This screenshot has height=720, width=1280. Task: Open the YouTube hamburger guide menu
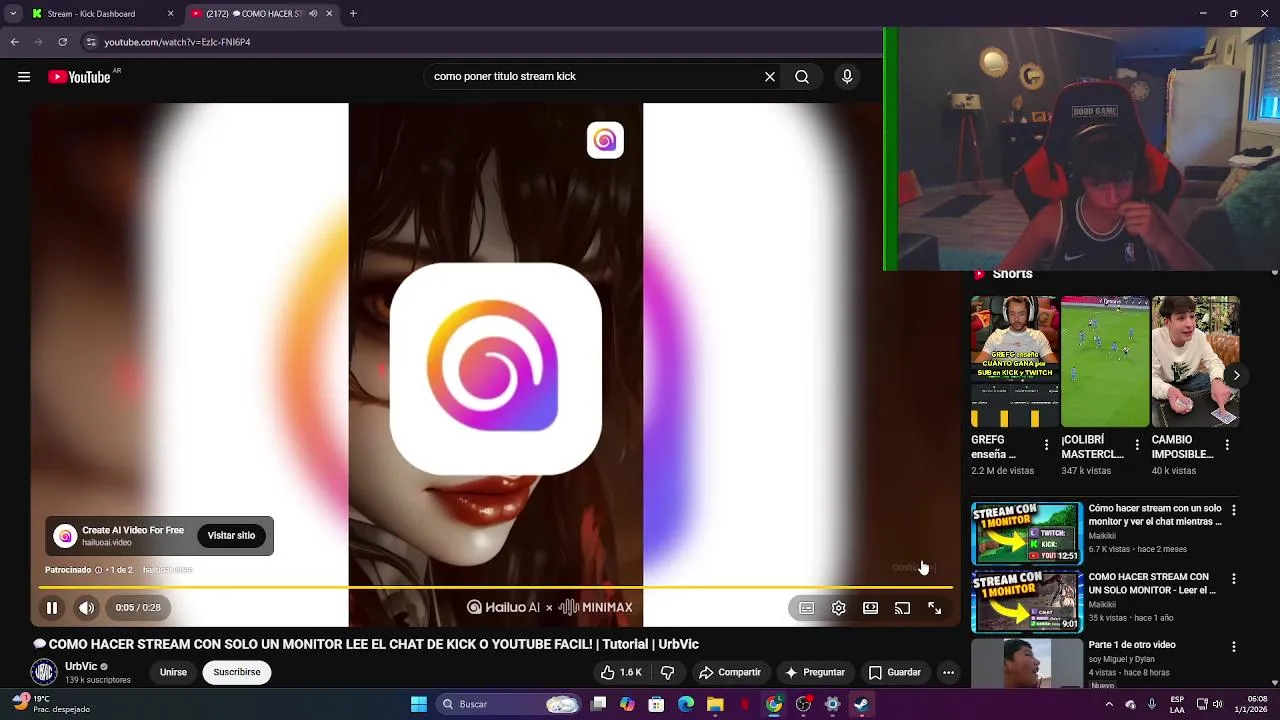pyautogui.click(x=24, y=77)
